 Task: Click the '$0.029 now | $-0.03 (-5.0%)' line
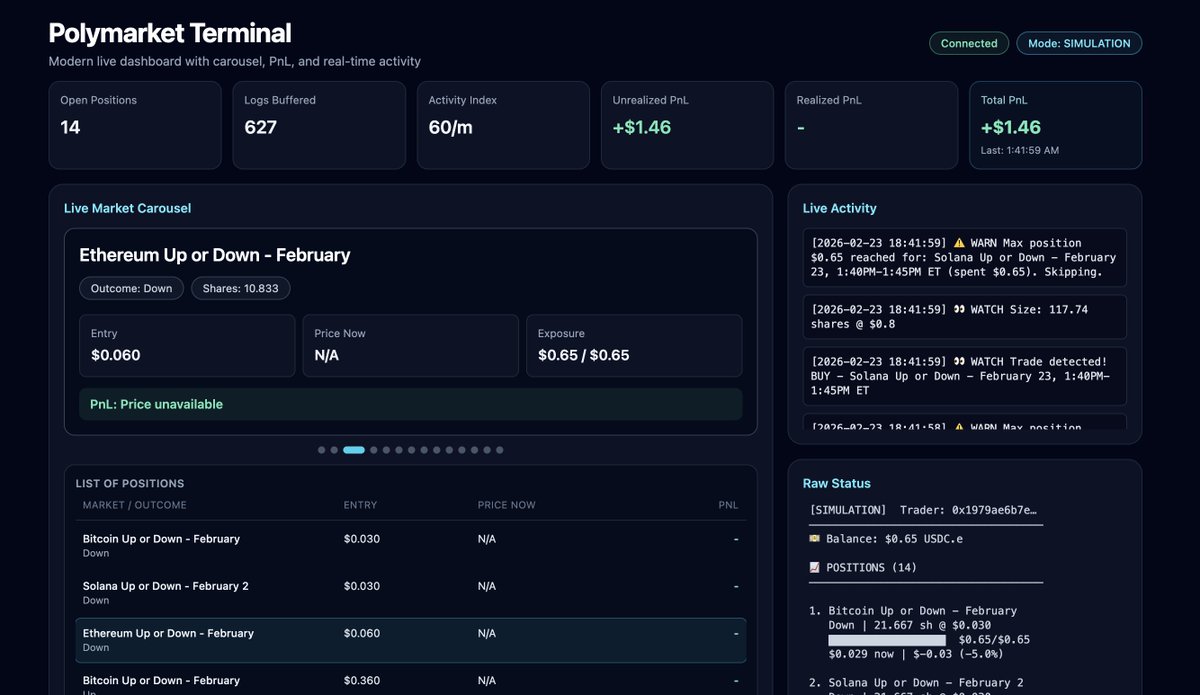[915, 654]
